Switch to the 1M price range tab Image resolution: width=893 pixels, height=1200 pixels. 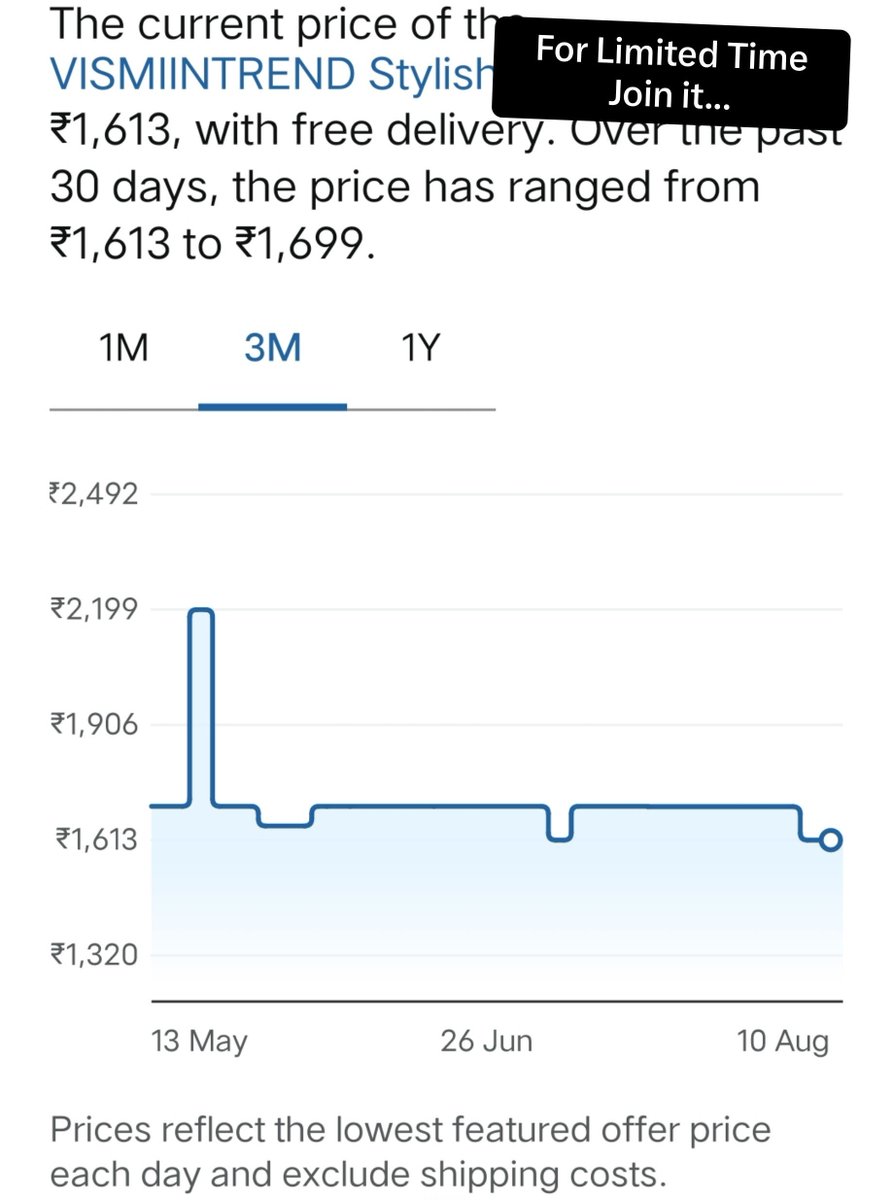point(124,350)
